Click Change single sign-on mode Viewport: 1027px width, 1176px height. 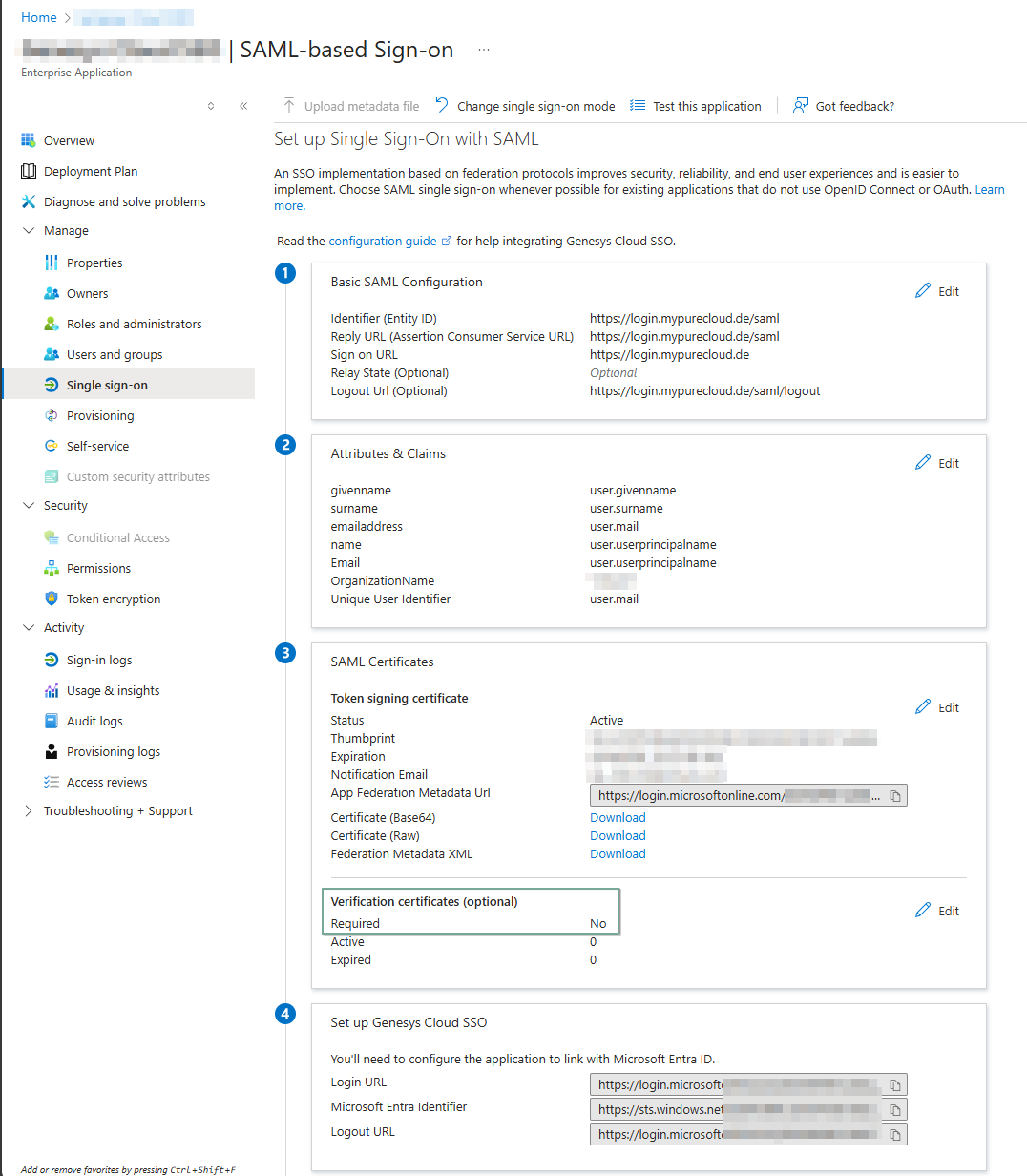coord(525,106)
